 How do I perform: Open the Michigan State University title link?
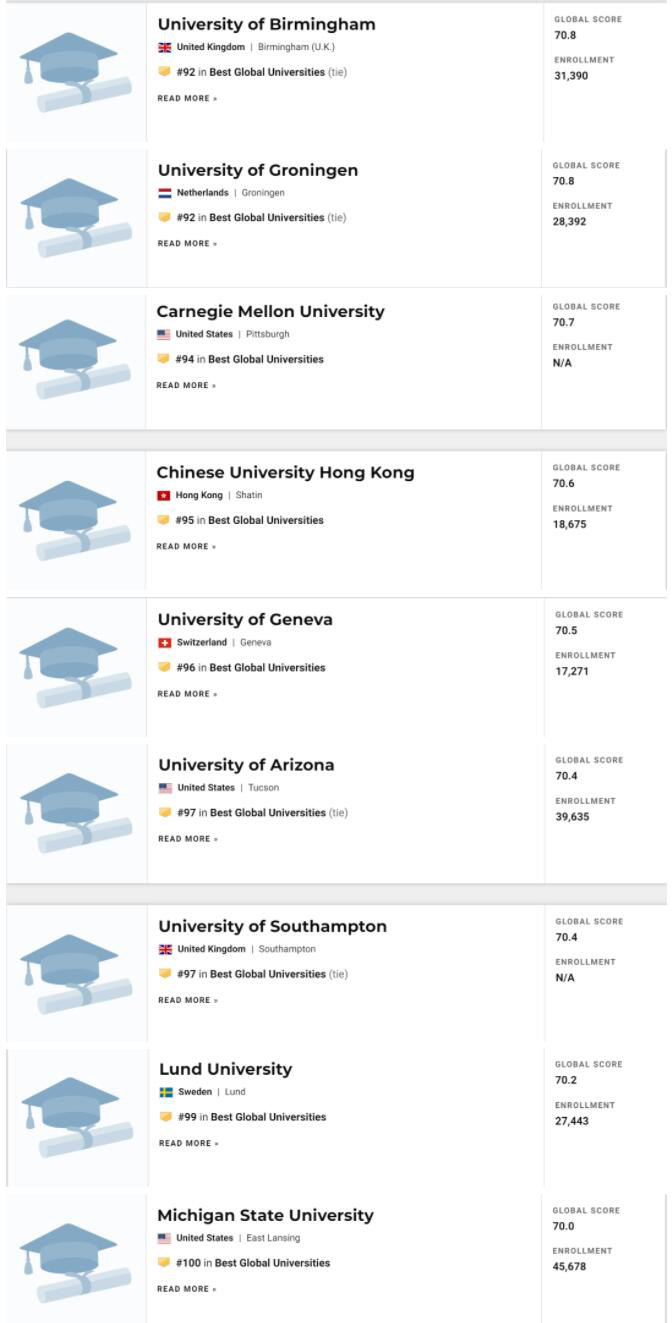(x=265, y=1215)
